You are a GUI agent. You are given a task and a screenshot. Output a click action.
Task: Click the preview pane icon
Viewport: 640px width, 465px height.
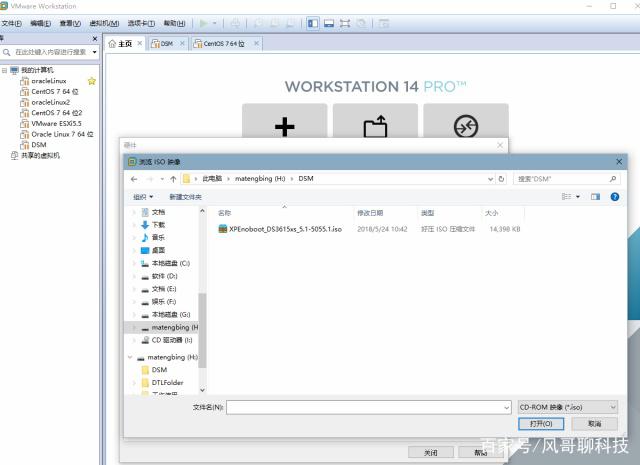tap(595, 197)
